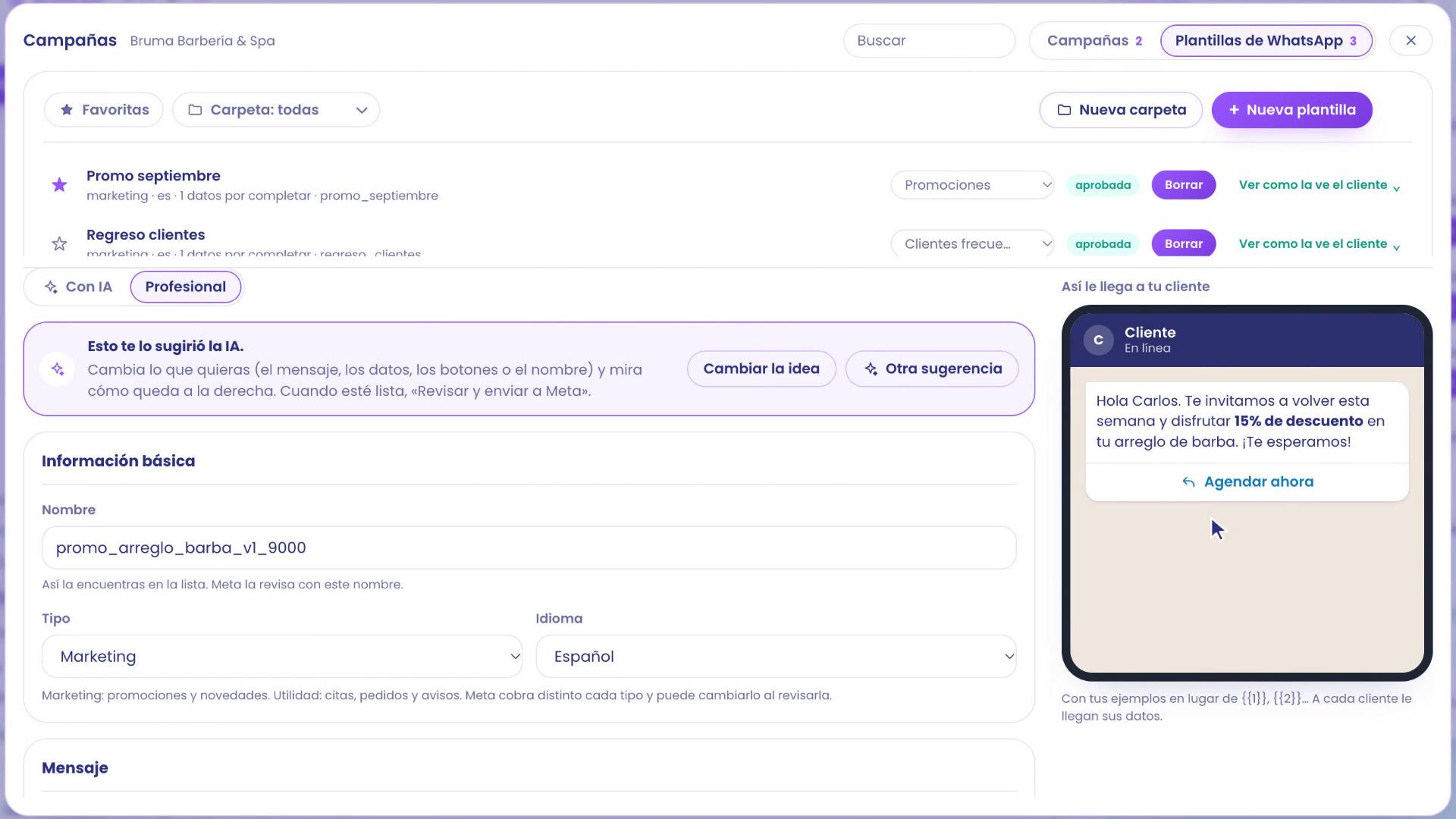Click the plus icon in Nueva plantilla
1456x819 pixels.
click(x=1234, y=110)
